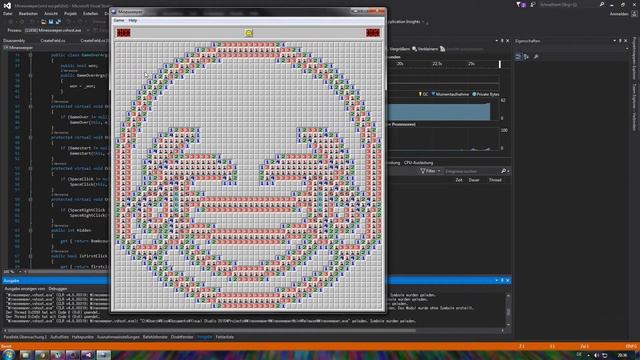The width and height of the screenshot is (640, 360).
Task: Click the property pages wrench icon in Eigenschaften
Action: coord(536,57)
